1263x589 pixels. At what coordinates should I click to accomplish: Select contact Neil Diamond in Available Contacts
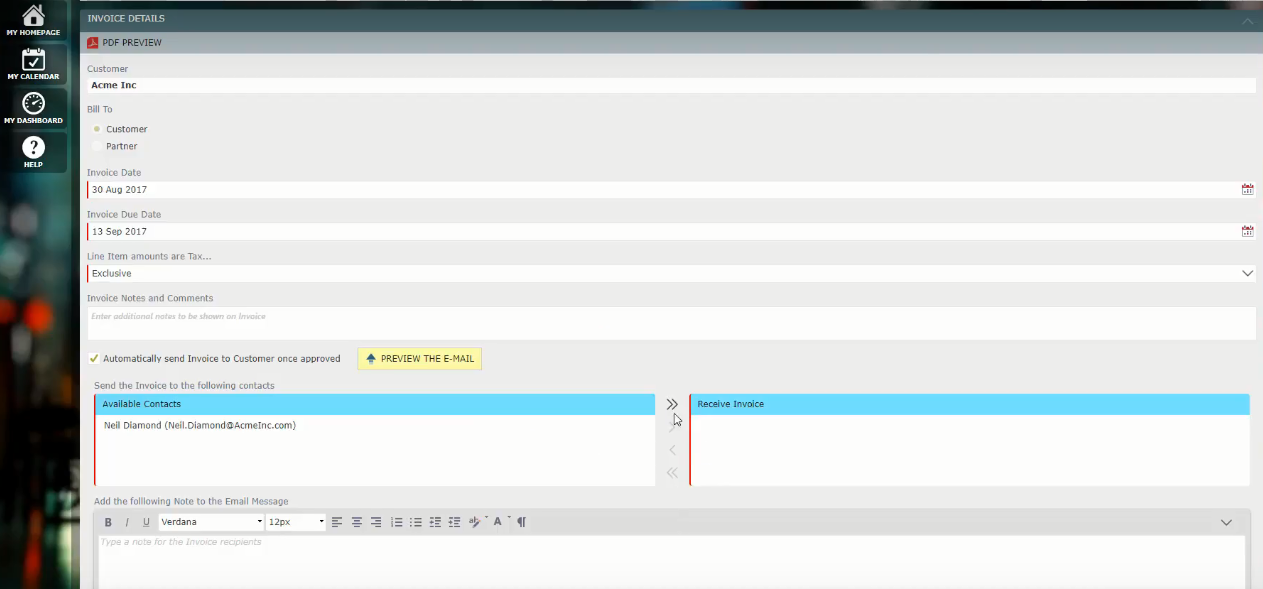200,425
